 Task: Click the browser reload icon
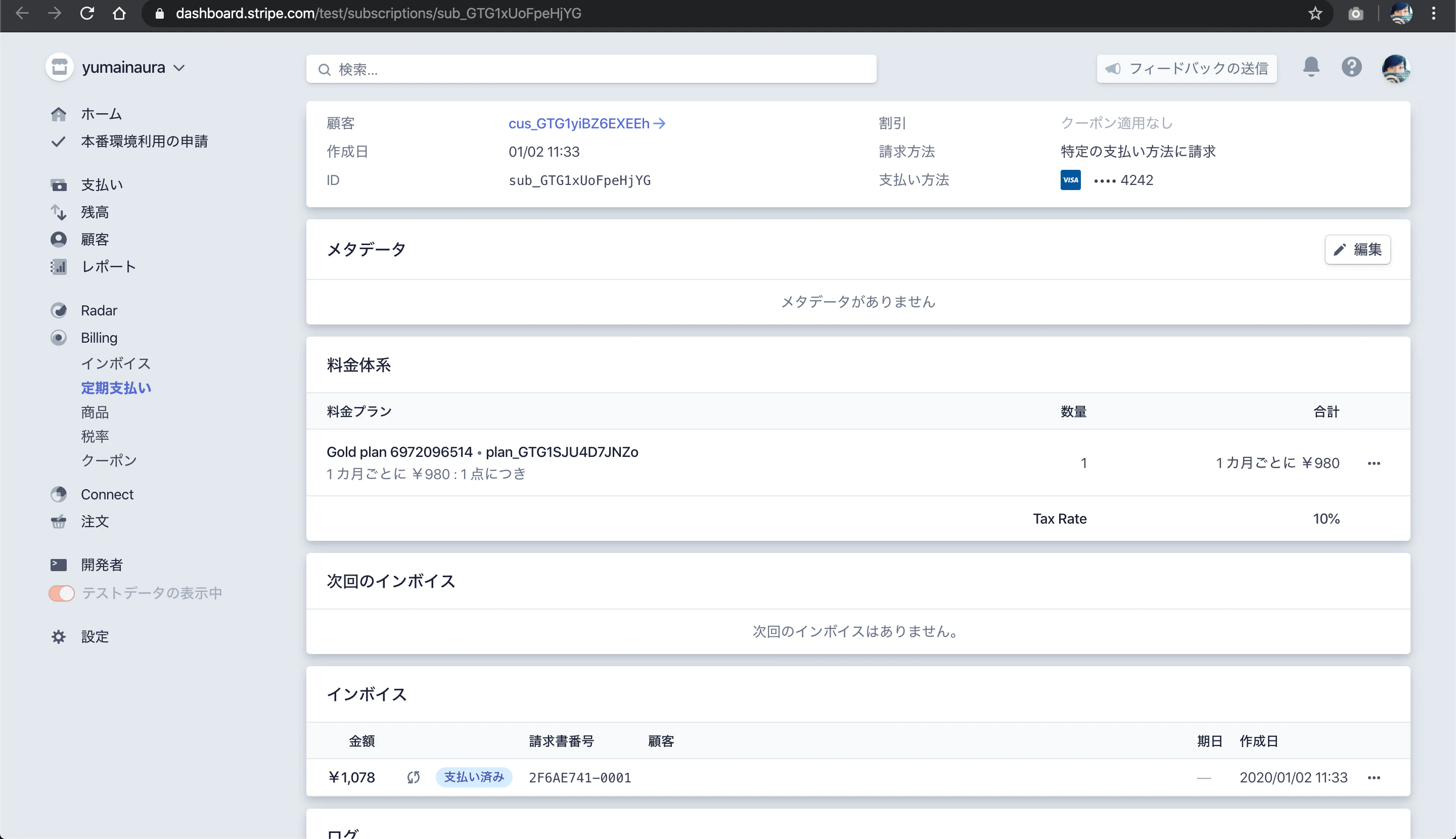[87, 13]
